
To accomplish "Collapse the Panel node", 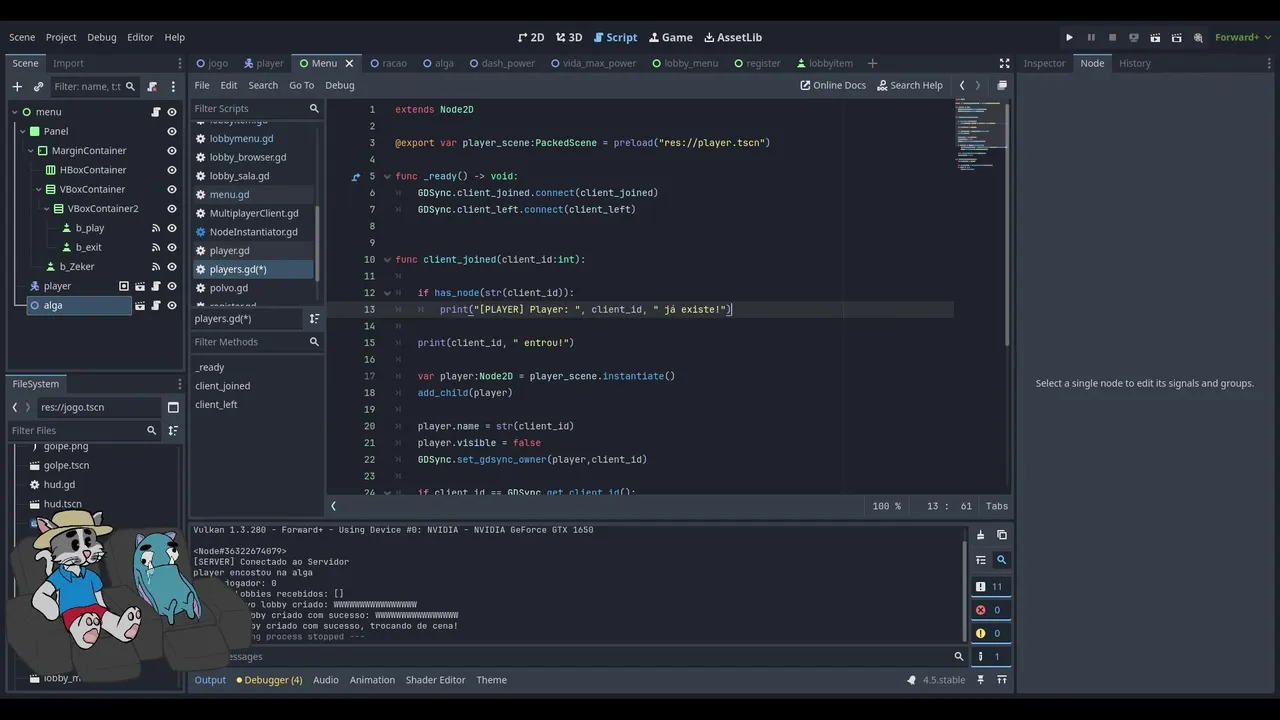I will point(22,131).
